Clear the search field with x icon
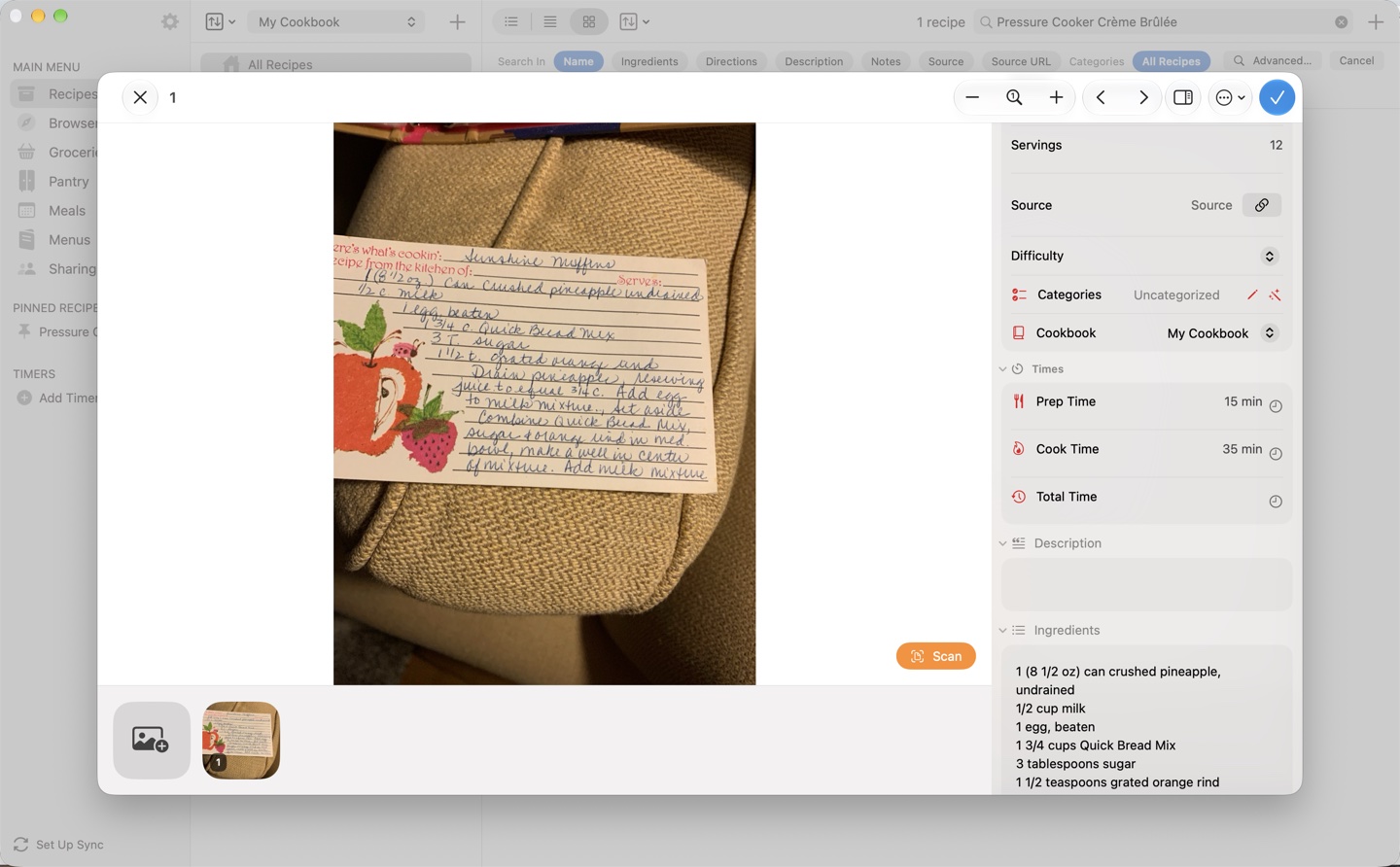The width and height of the screenshot is (1400, 867). [1341, 21]
